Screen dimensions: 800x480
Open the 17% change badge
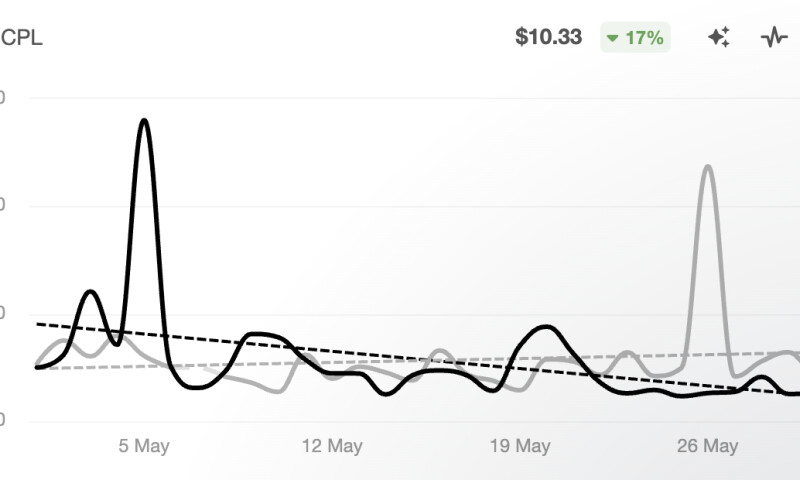(x=634, y=38)
